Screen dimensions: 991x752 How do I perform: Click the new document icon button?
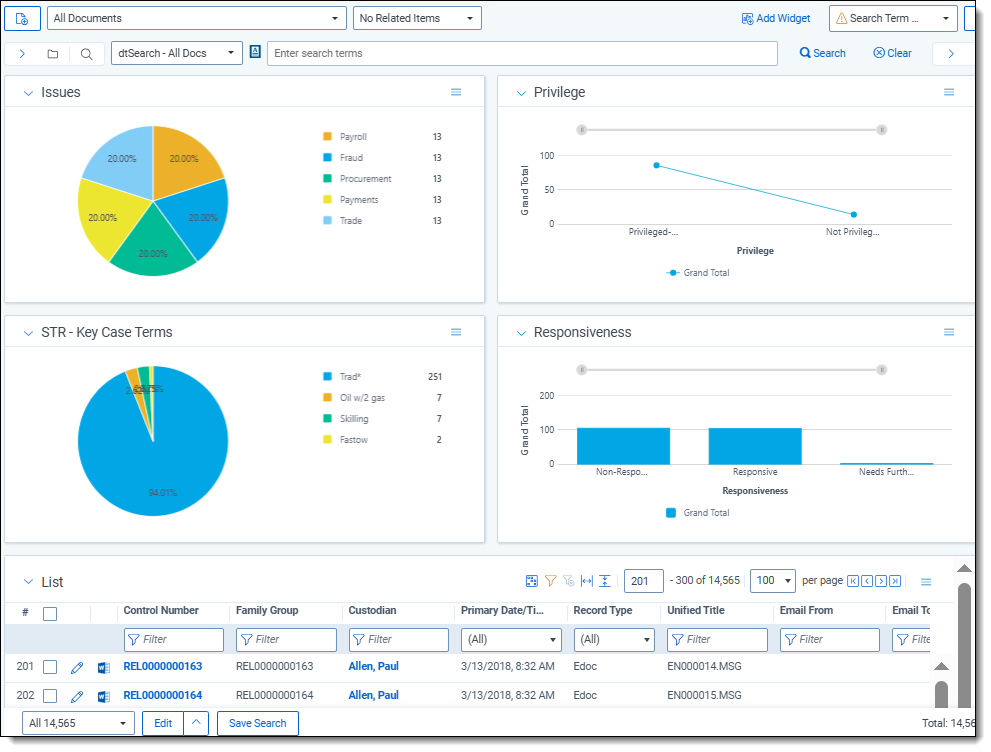pos(22,18)
